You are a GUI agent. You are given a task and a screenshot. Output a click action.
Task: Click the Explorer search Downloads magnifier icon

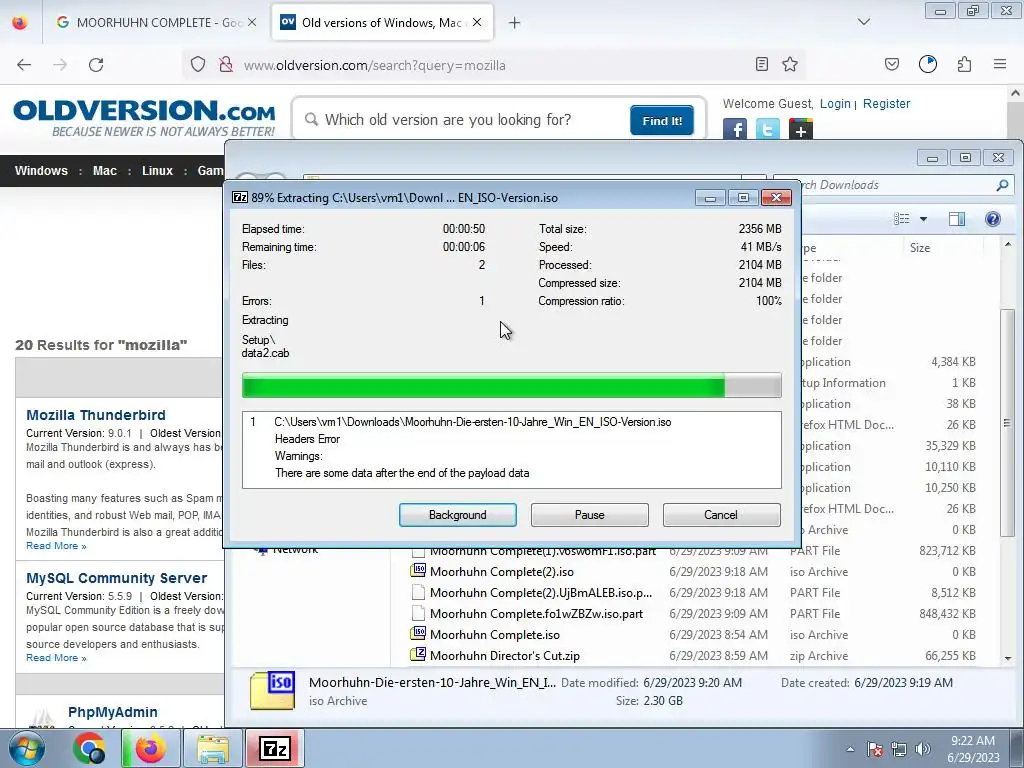pos(1002,185)
